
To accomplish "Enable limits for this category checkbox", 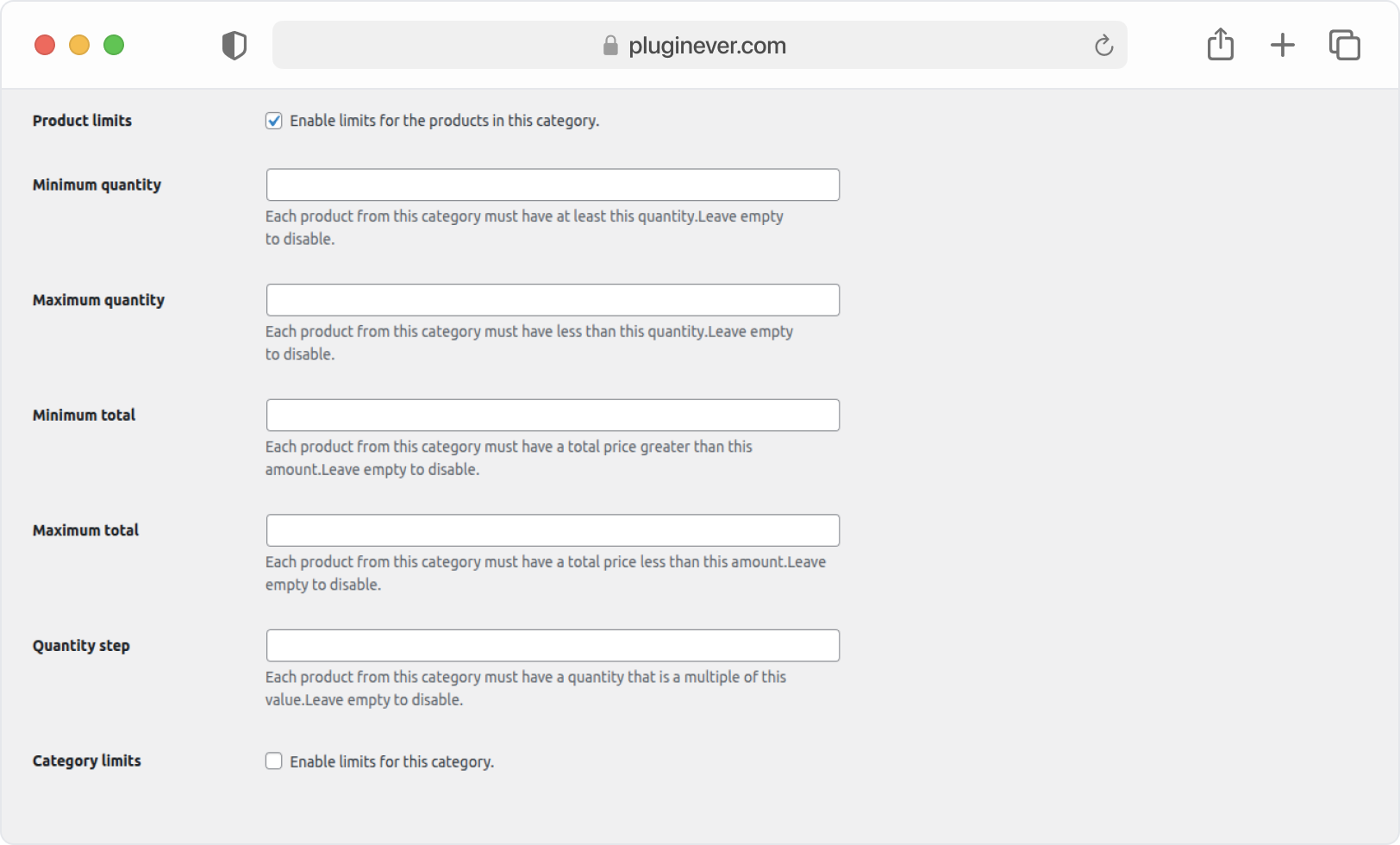I will 273,760.
